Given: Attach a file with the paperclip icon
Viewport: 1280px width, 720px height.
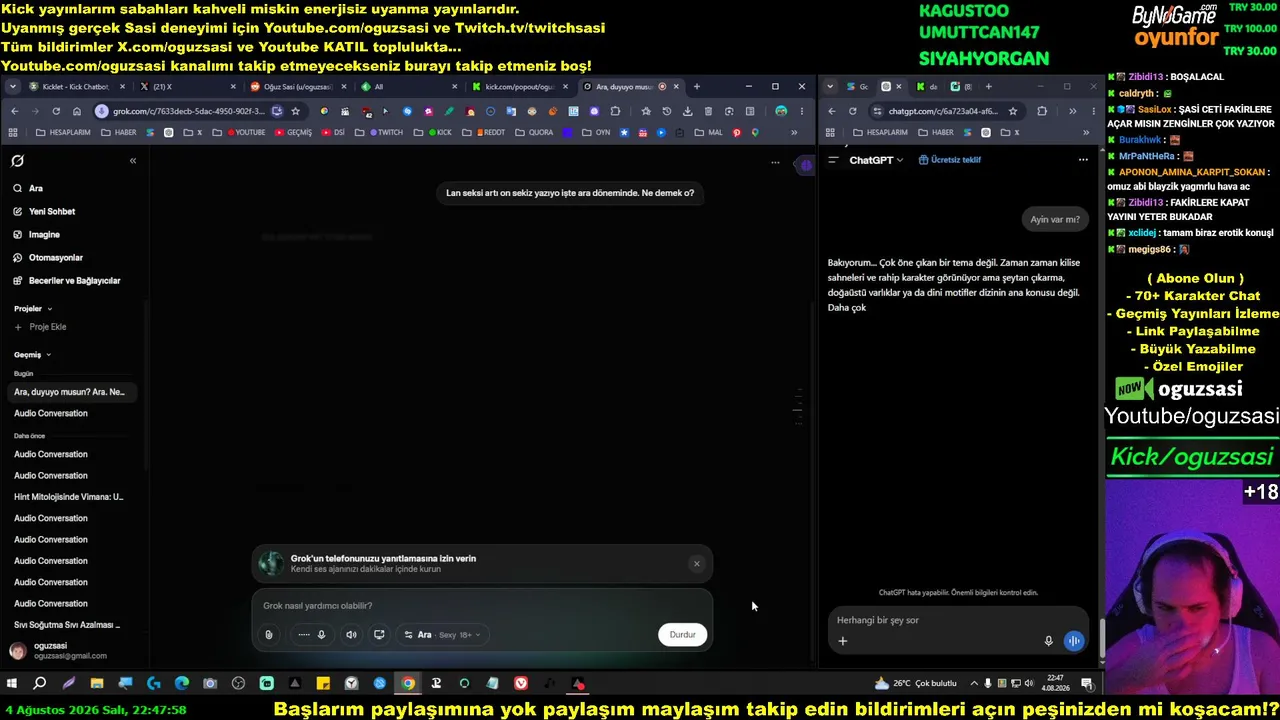Looking at the screenshot, I should coord(269,634).
